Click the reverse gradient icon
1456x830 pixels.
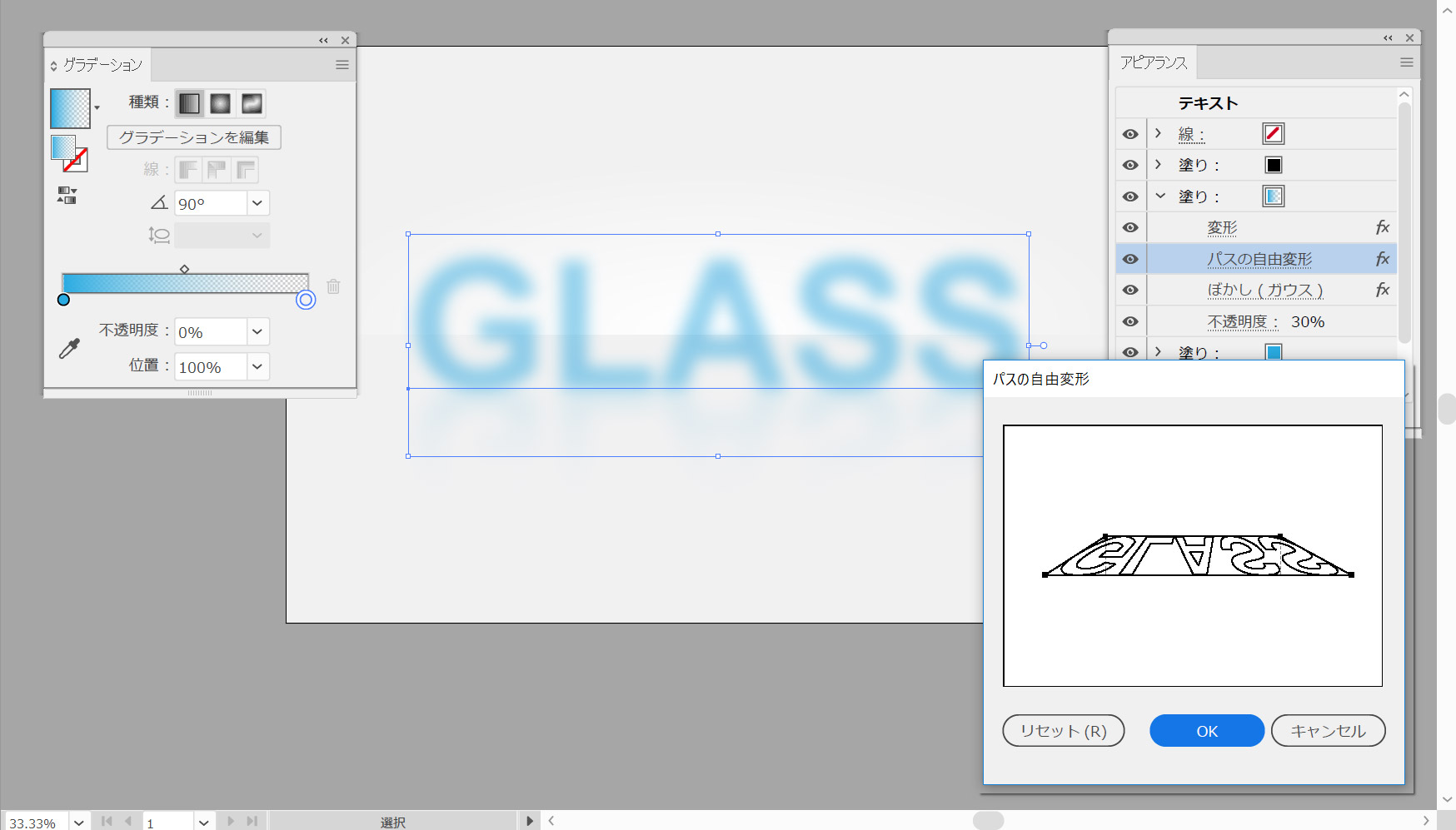67,196
